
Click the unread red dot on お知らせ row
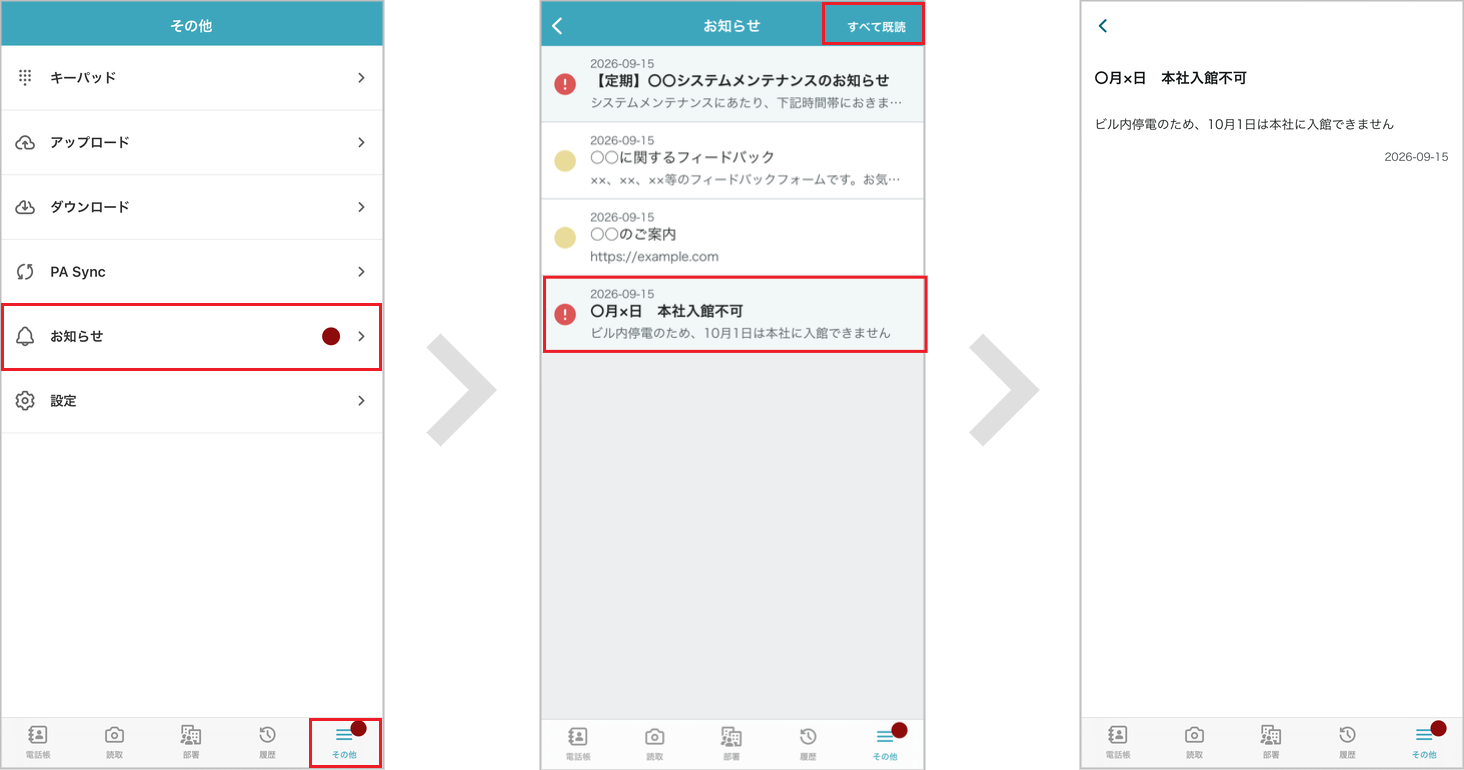point(331,336)
